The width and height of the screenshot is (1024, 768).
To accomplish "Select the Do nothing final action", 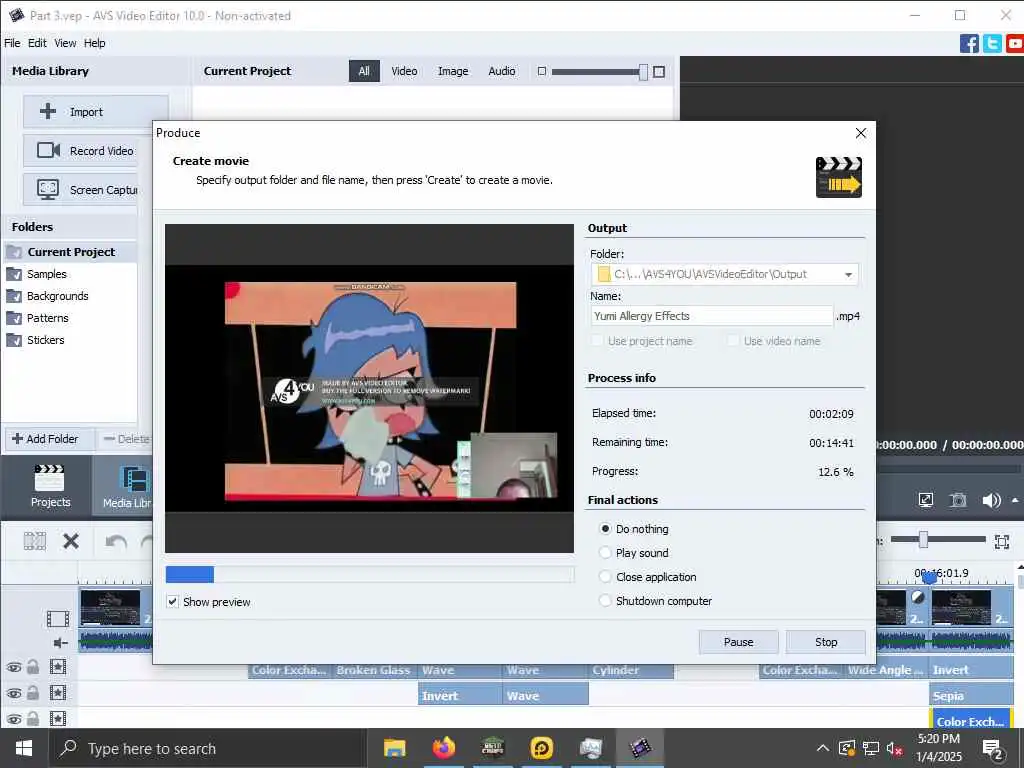I will tap(605, 528).
